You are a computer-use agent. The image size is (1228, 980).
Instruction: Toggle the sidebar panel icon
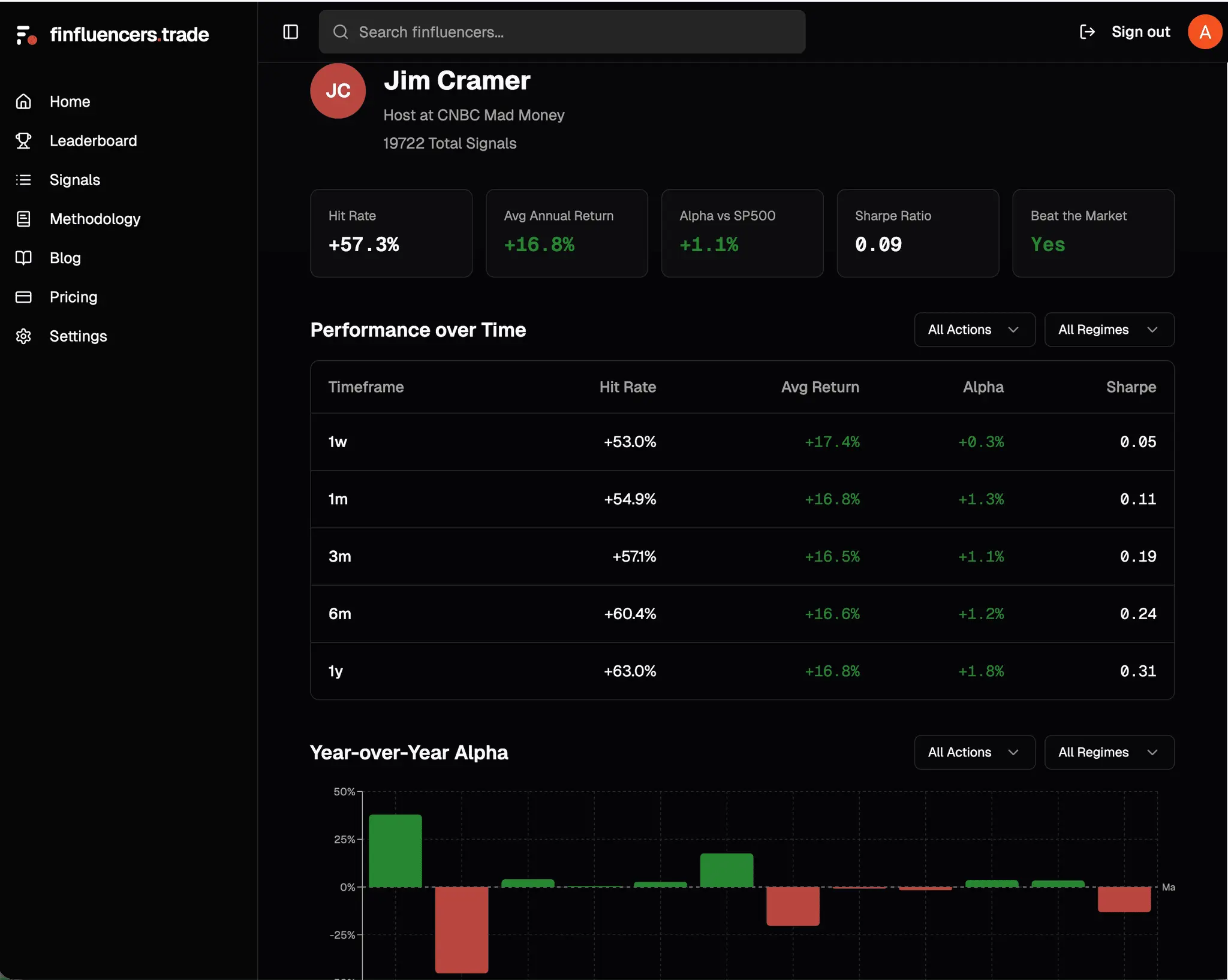coord(291,32)
